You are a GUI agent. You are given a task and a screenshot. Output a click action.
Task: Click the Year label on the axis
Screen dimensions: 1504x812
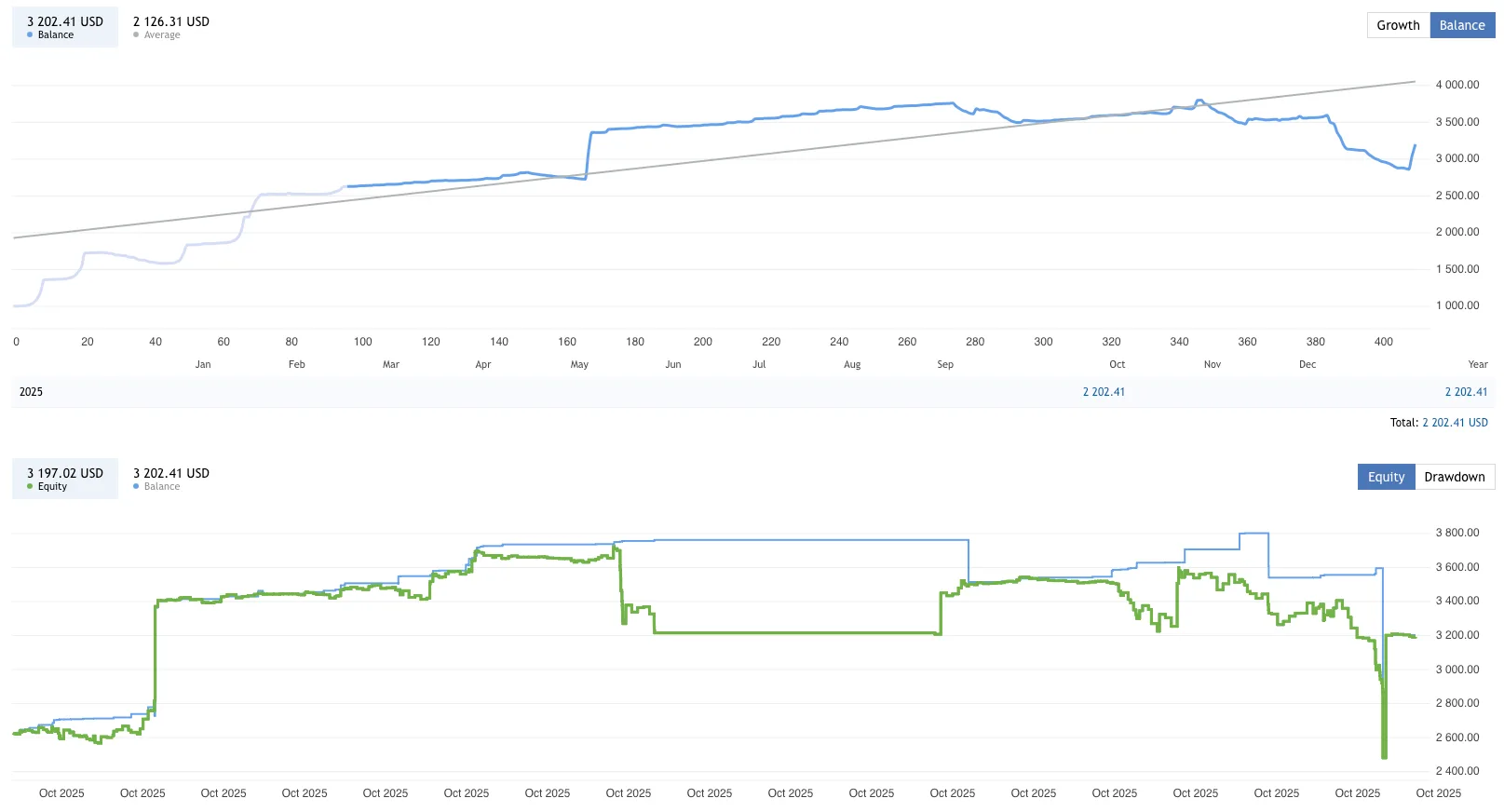1477,364
